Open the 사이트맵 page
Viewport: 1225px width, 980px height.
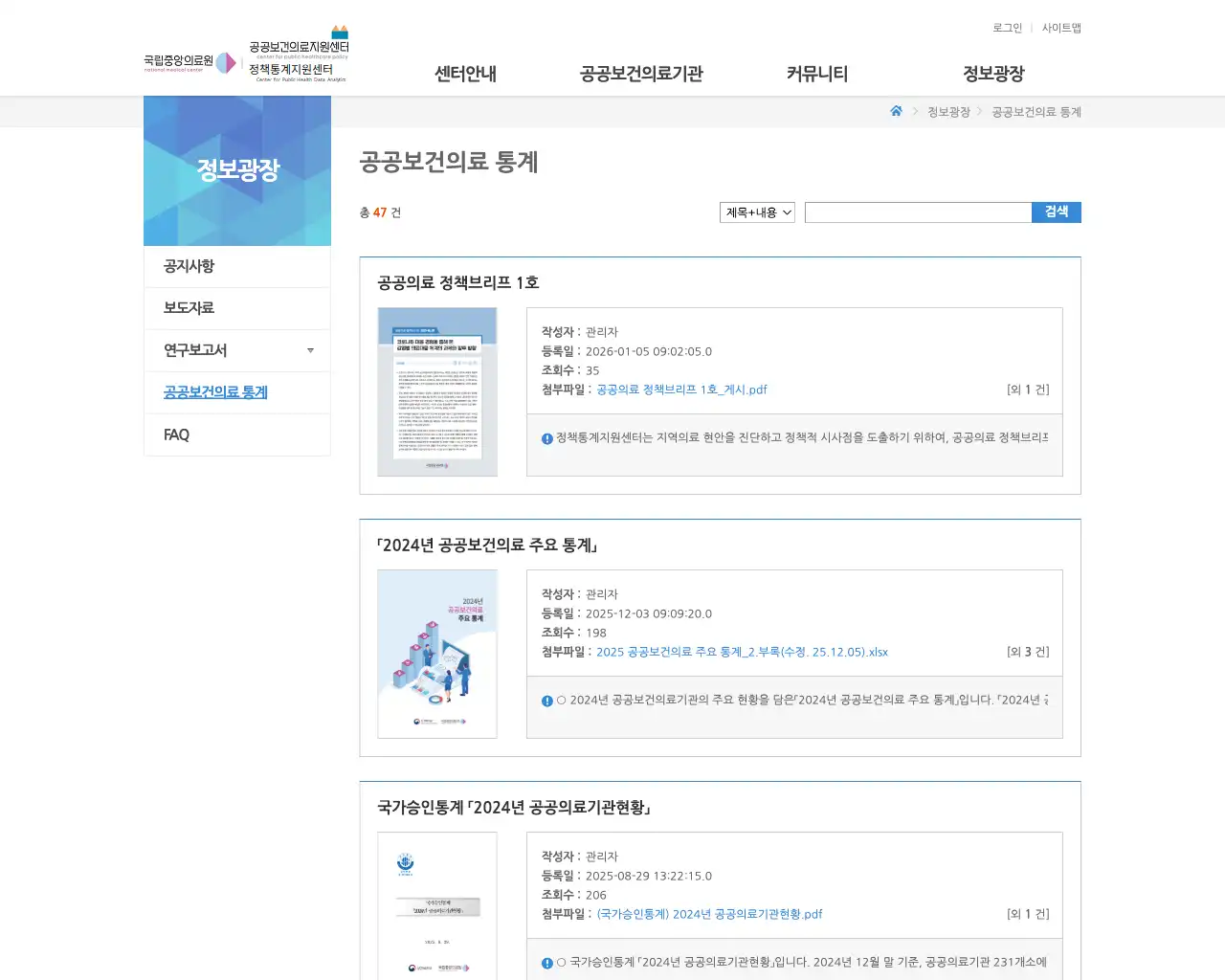[x=1061, y=28]
